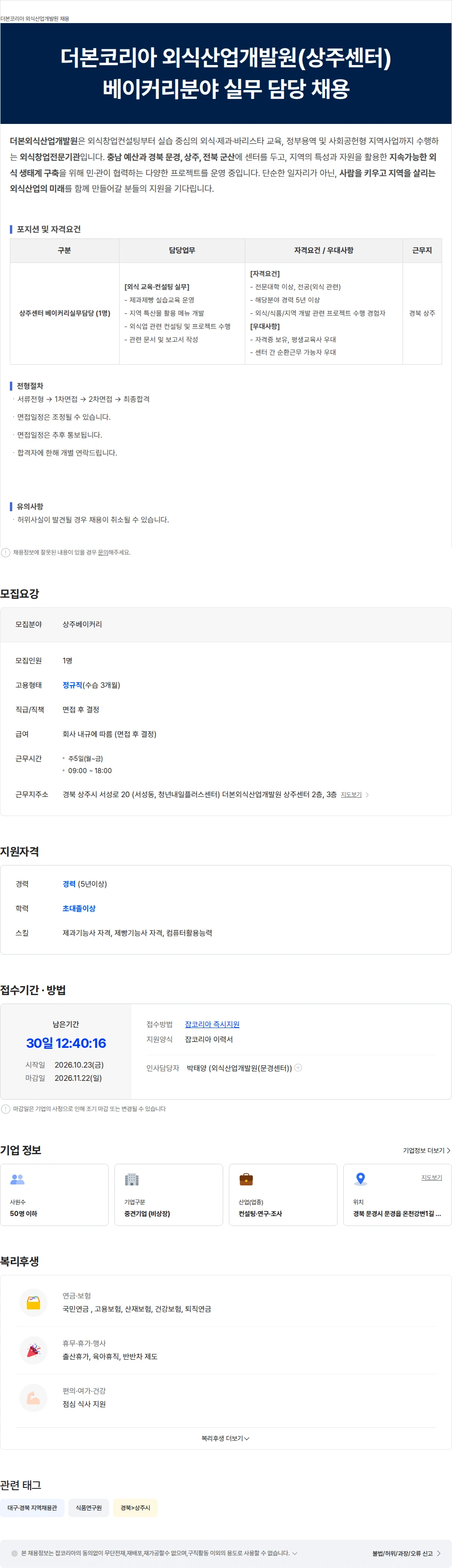Click the 09:00 ~ 18:00 working hours
The image size is (452, 1568).
click(x=90, y=771)
